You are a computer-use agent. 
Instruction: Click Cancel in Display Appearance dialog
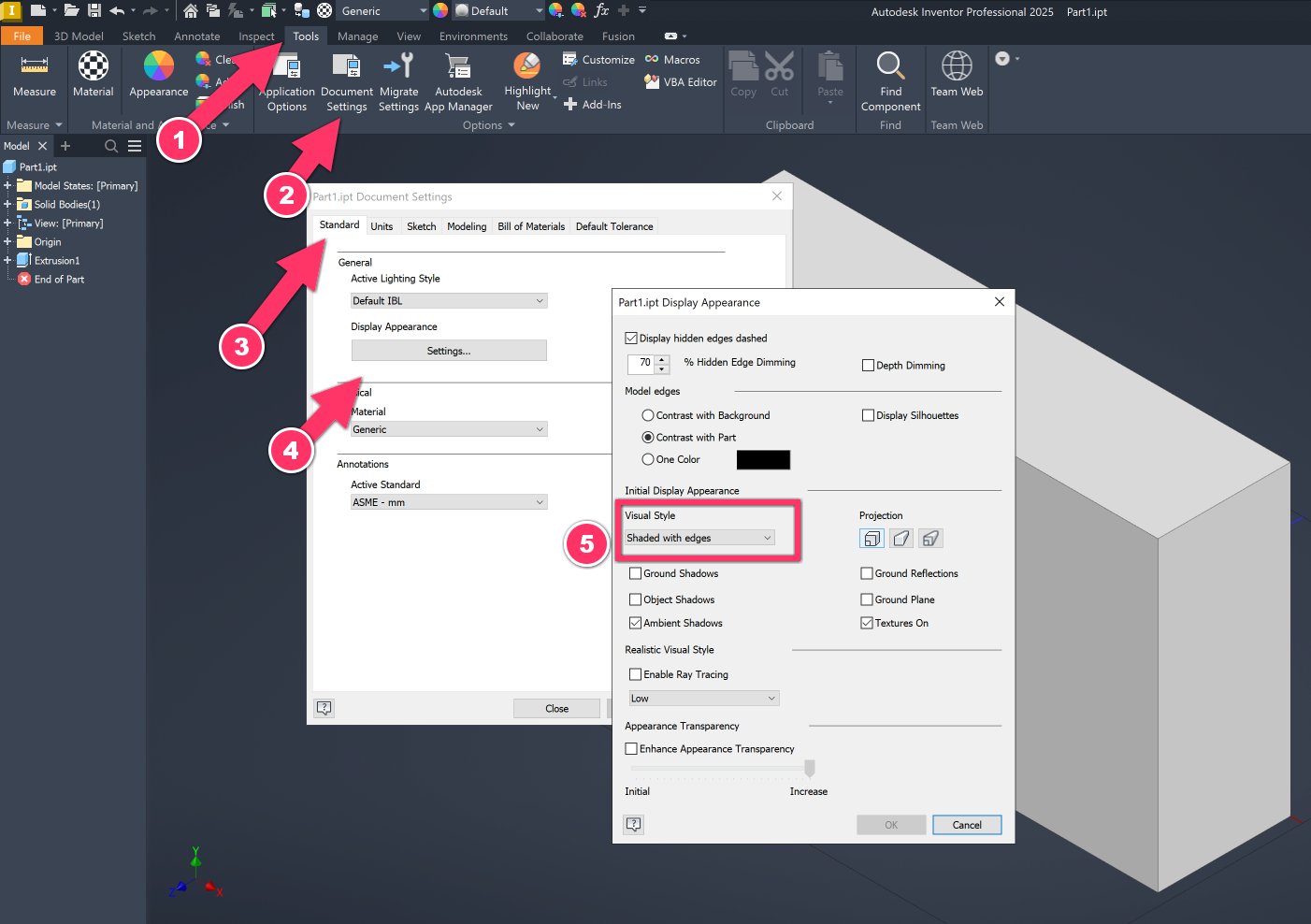[x=967, y=824]
